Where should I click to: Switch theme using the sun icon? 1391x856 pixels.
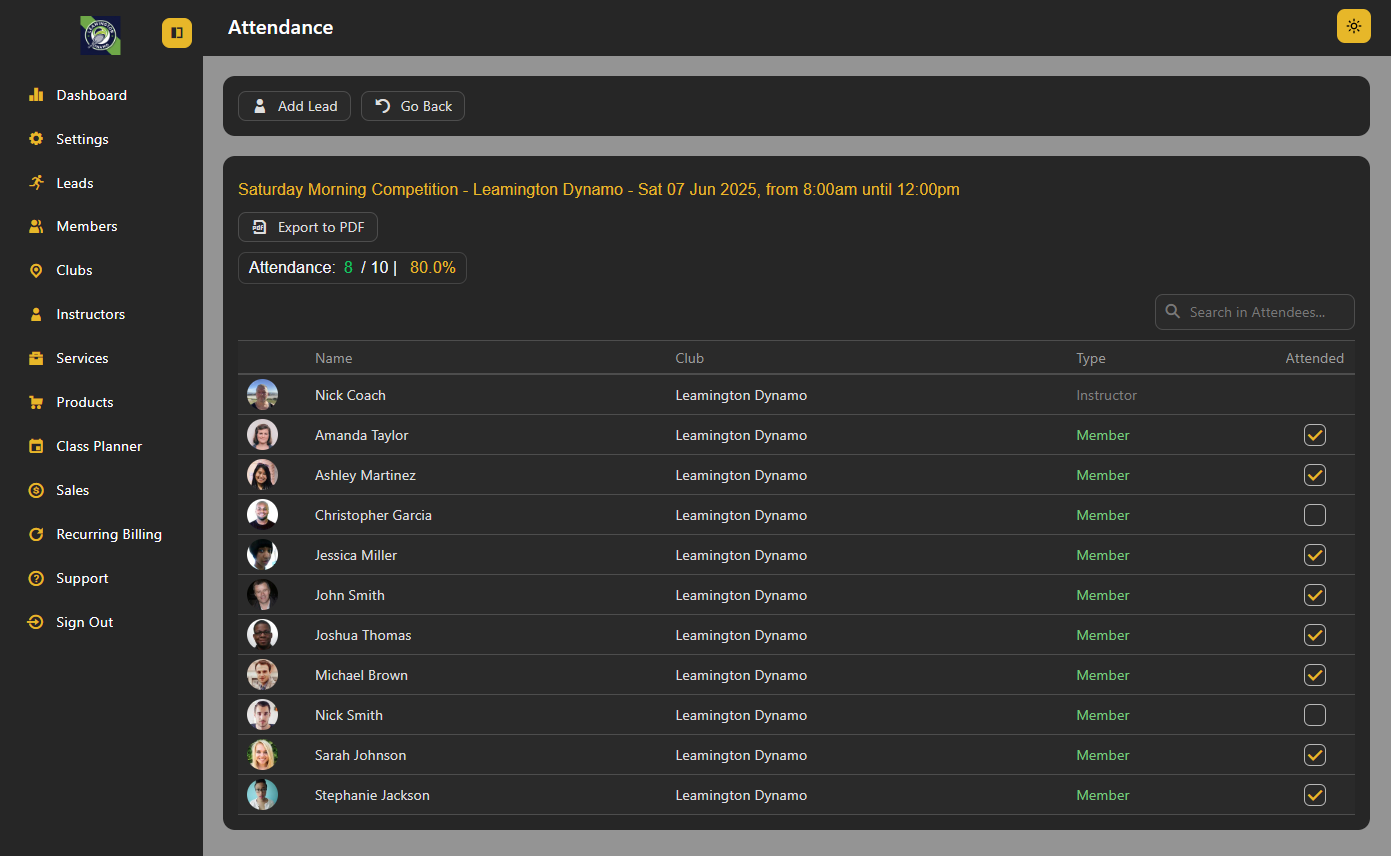1353,26
